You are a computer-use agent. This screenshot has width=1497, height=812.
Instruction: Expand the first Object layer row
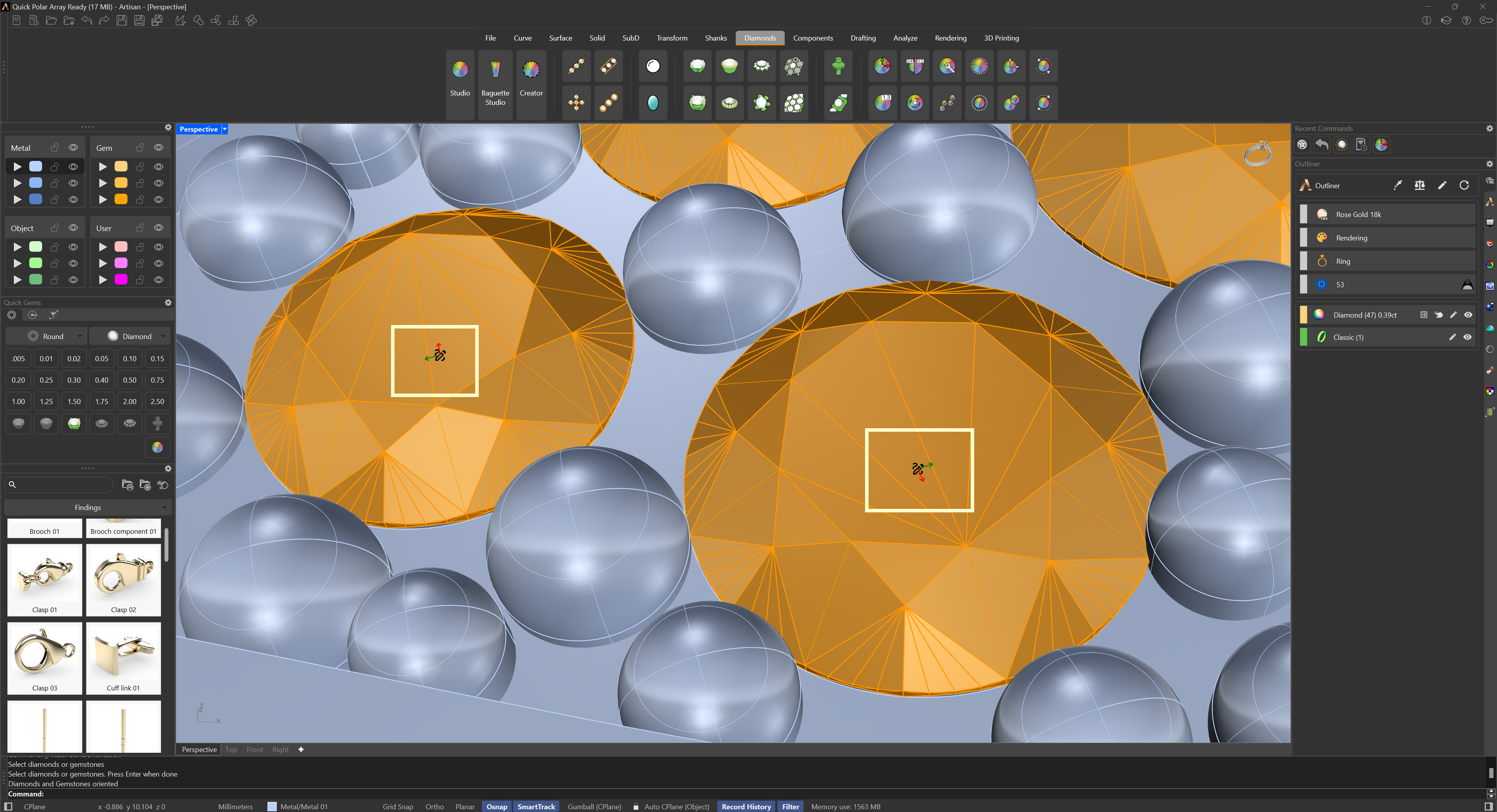[x=18, y=247]
